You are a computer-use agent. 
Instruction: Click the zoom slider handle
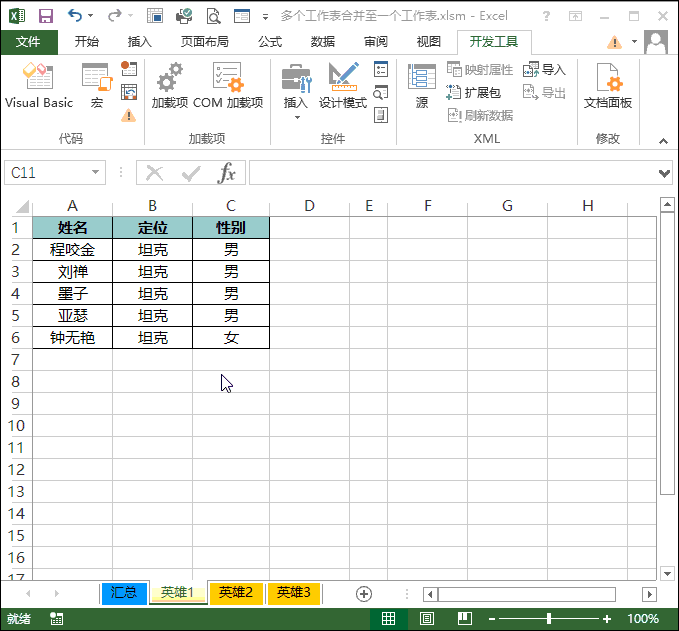(549, 618)
